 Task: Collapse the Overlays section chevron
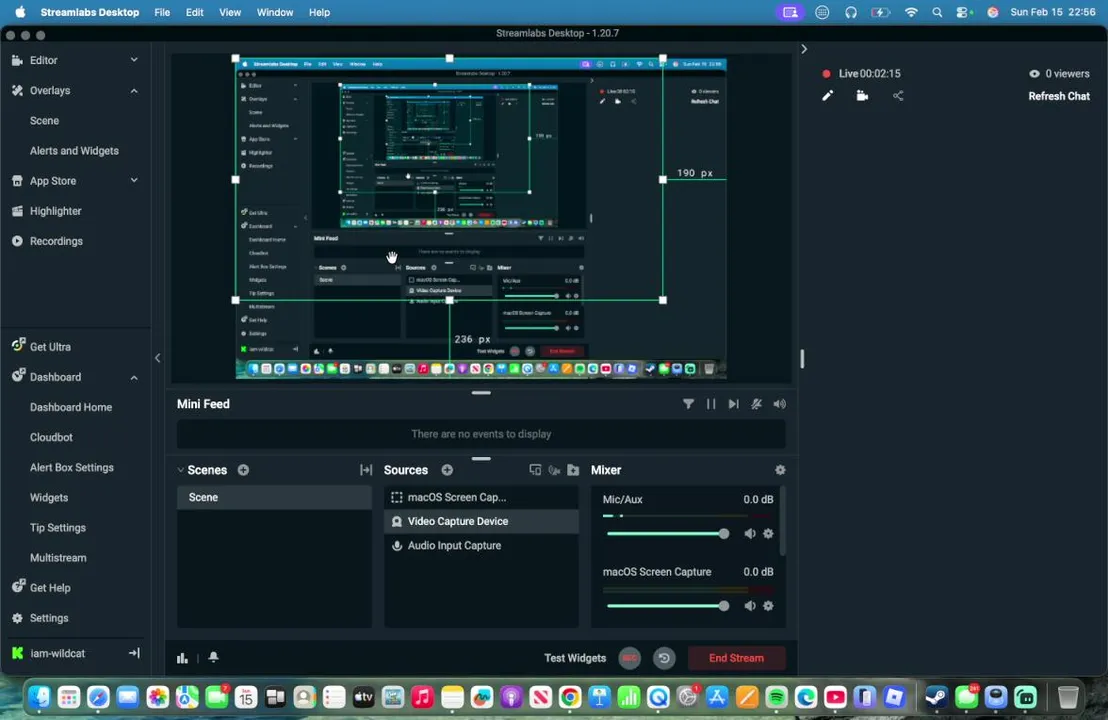pos(134,90)
